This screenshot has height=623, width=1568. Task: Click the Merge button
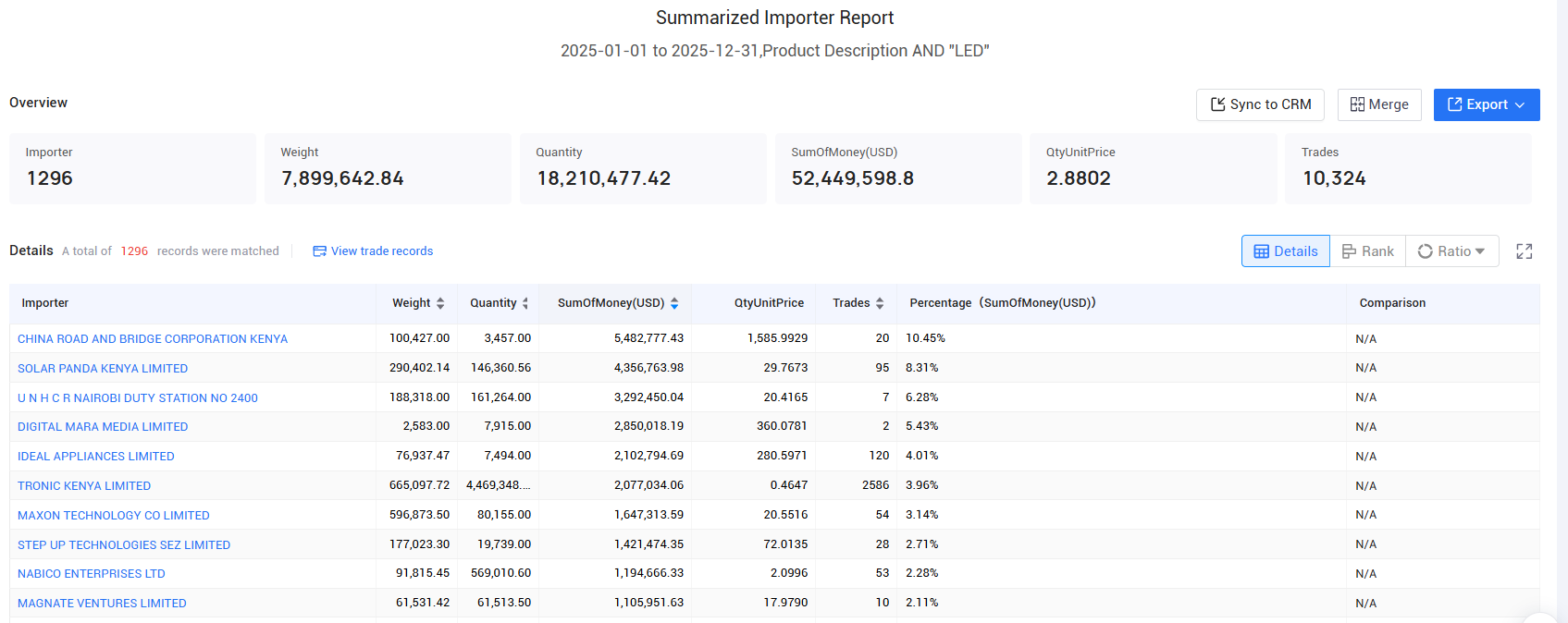pos(1379,104)
